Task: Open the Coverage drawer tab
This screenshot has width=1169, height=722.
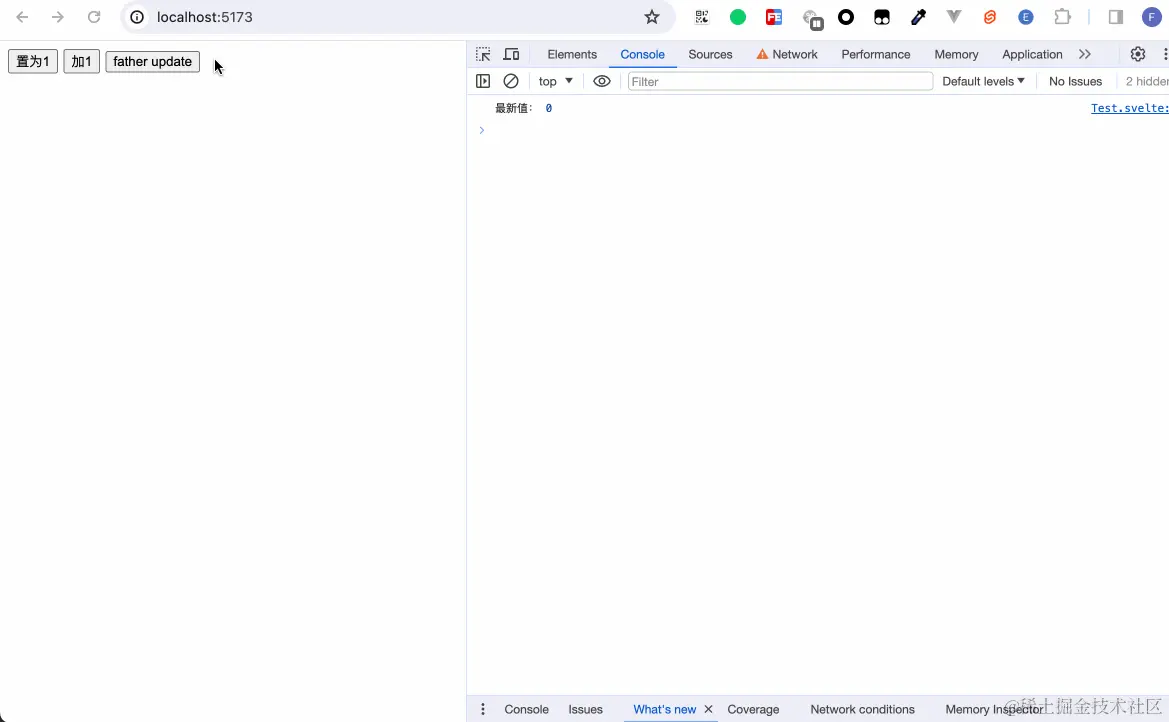Action: click(x=753, y=709)
